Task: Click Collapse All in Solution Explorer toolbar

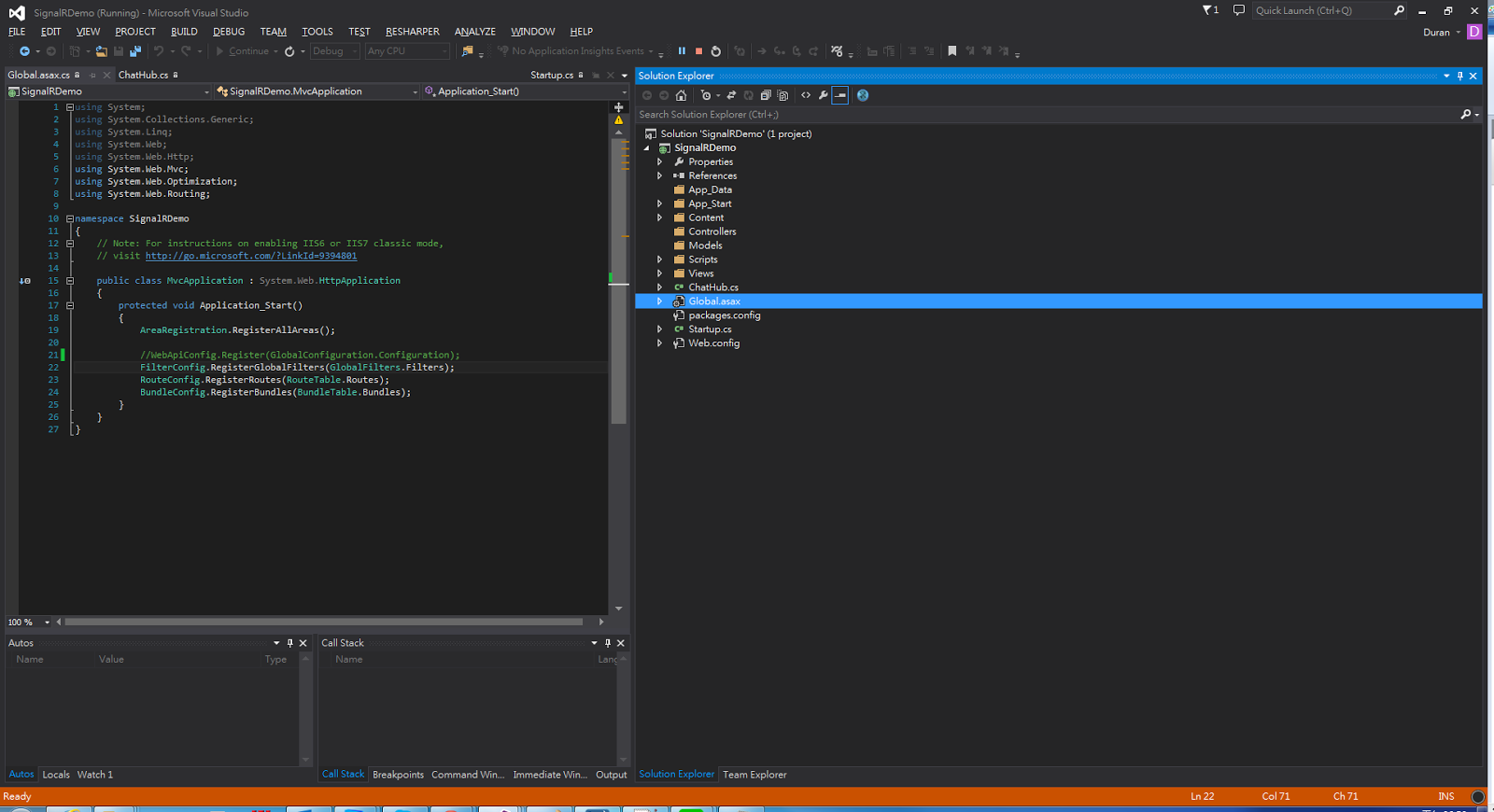Action: 766,95
